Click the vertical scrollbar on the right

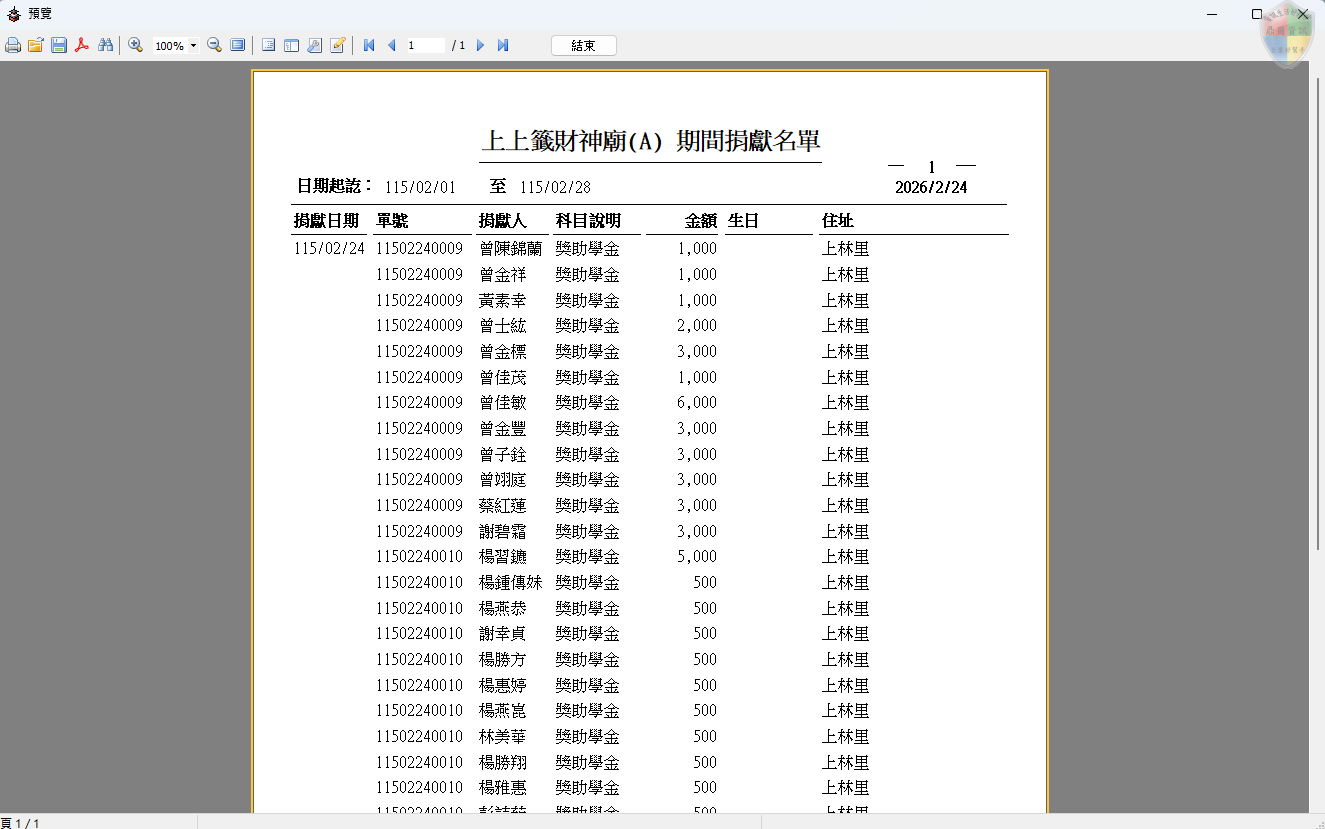1317,300
